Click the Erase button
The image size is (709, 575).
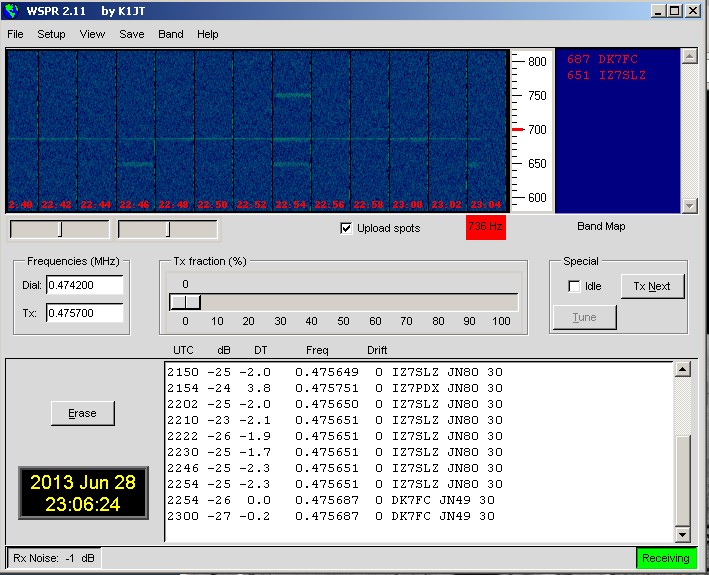coord(82,412)
